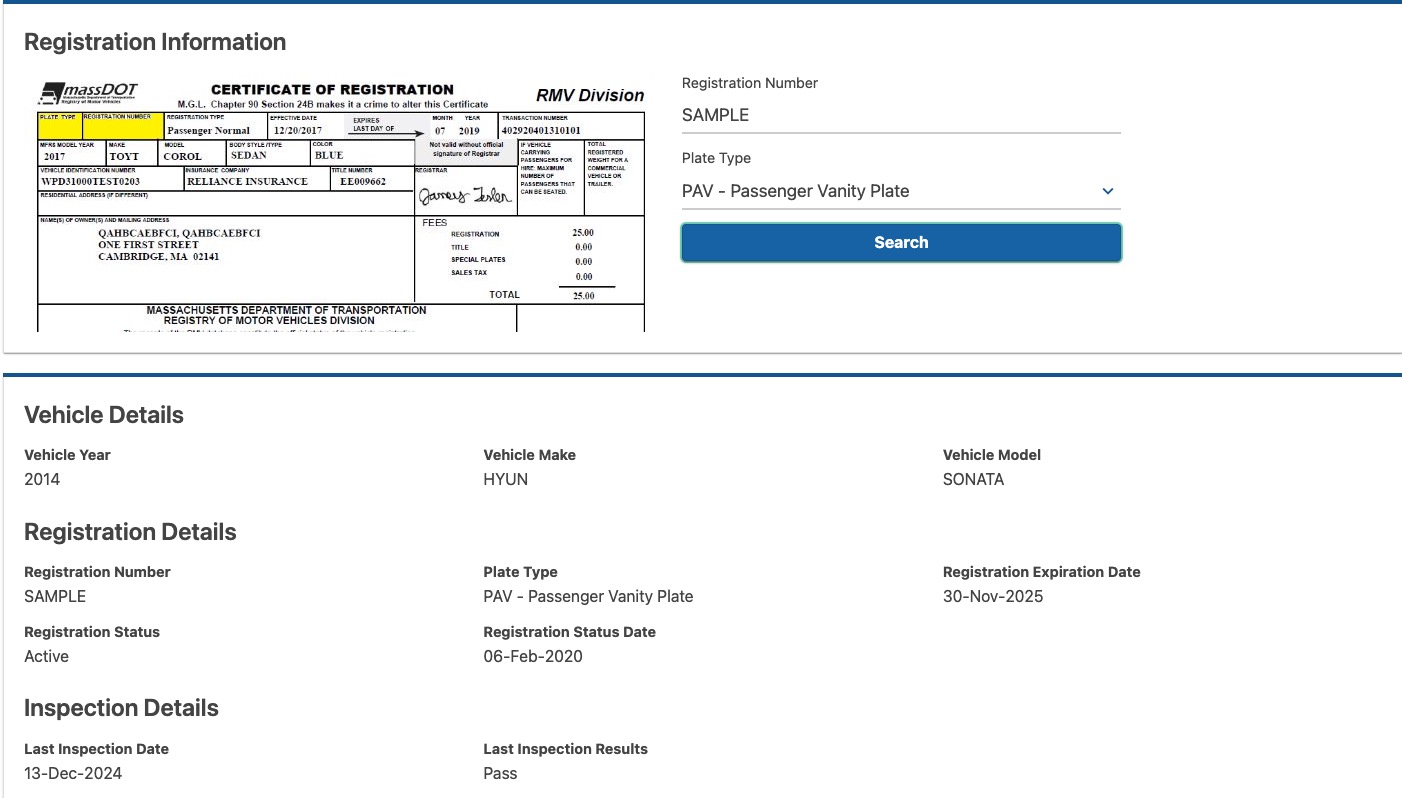
Task: Click the Vehicle Details heading
Action: click(x=103, y=414)
